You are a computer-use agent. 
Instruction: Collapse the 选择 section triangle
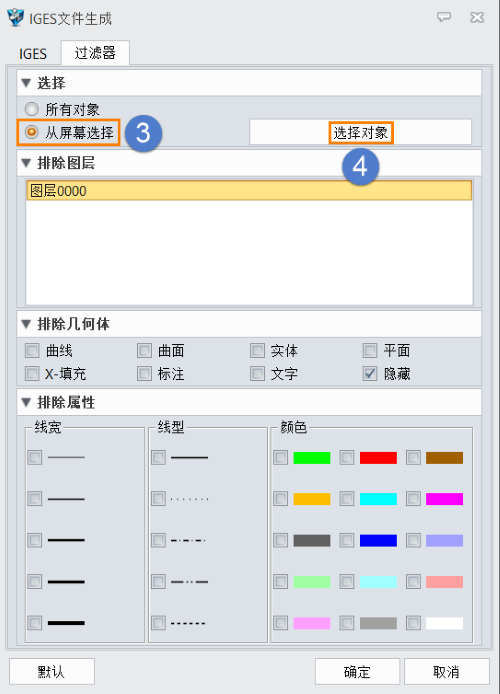point(26,83)
